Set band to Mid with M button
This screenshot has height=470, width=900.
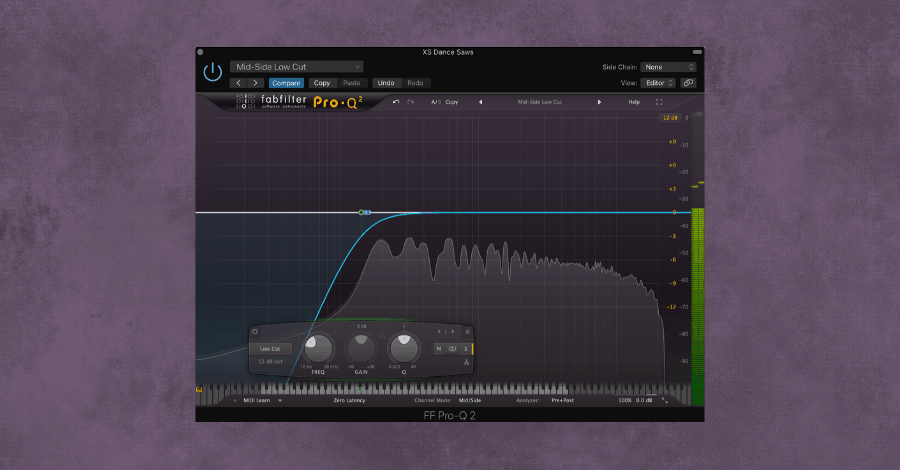click(439, 349)
